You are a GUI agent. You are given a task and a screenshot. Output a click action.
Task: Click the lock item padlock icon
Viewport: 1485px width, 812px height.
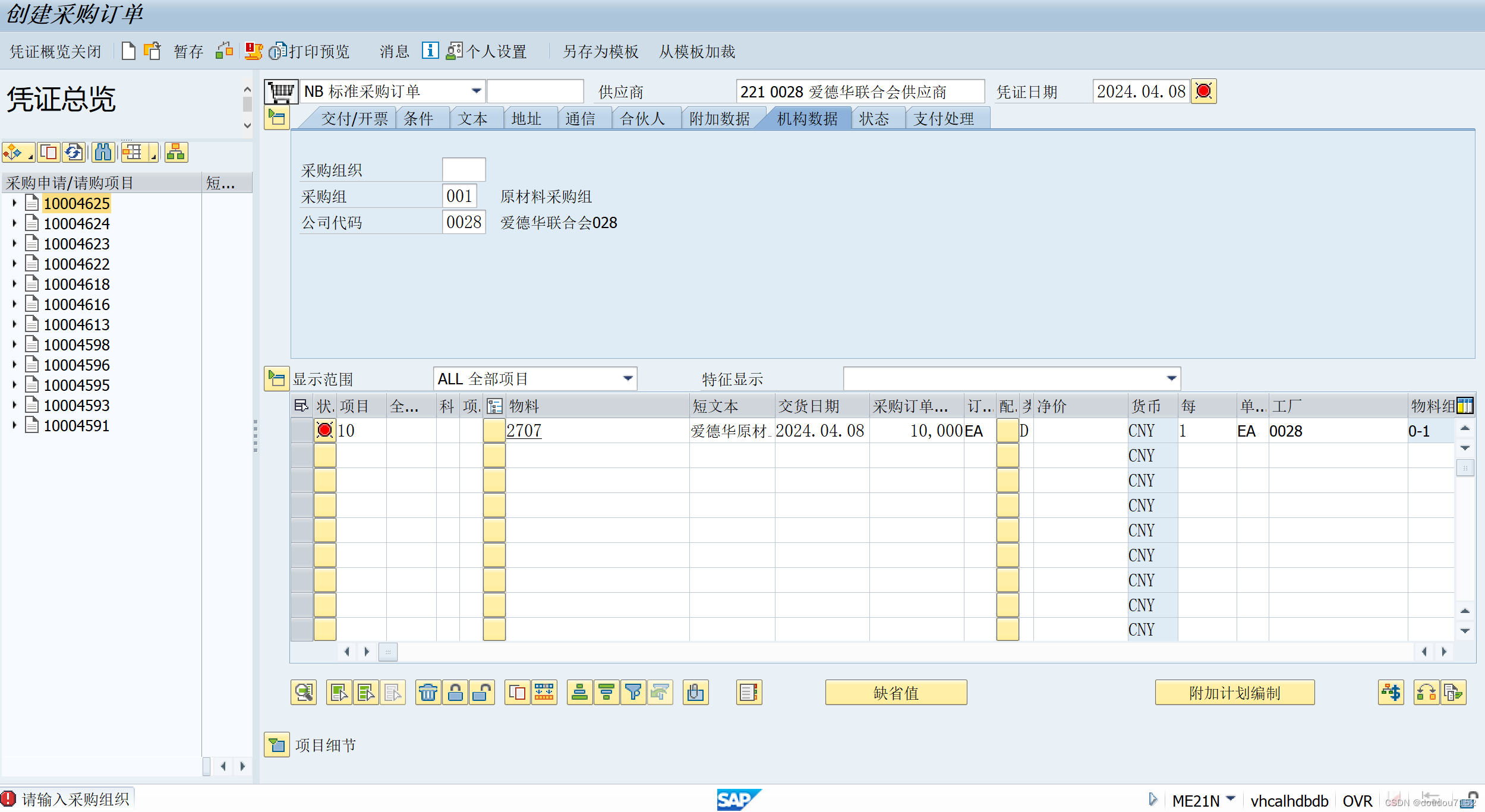point(455,693)
